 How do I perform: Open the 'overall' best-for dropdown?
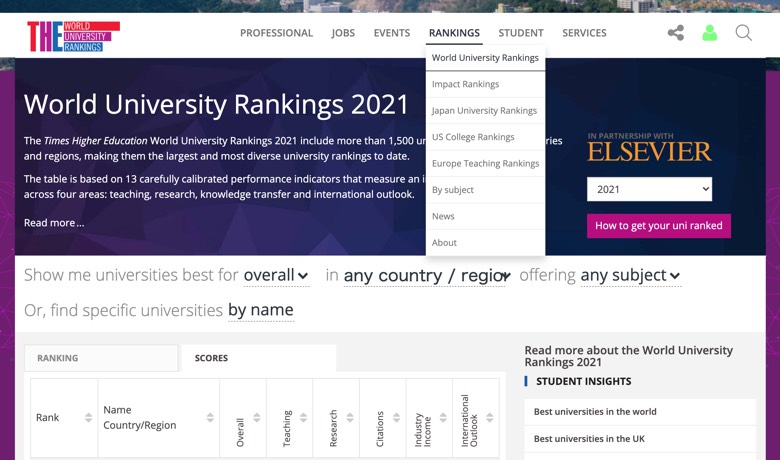276,276
